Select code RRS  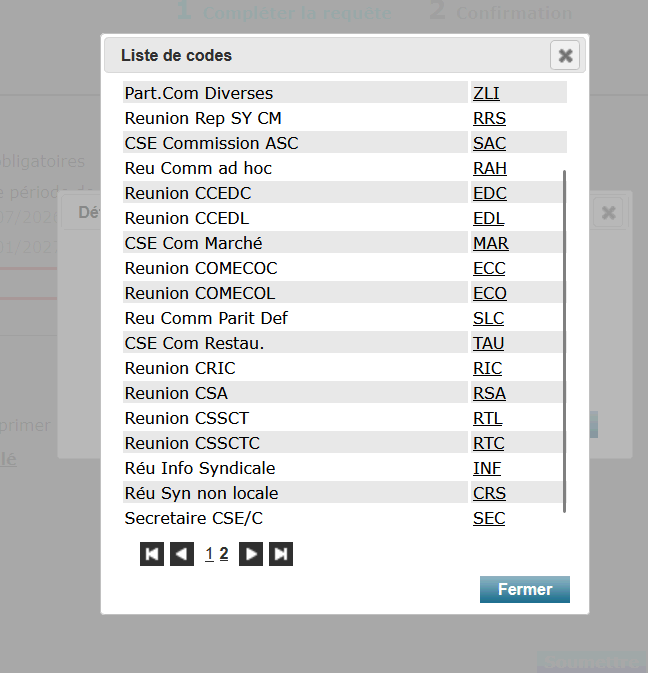tap(489, 118)
